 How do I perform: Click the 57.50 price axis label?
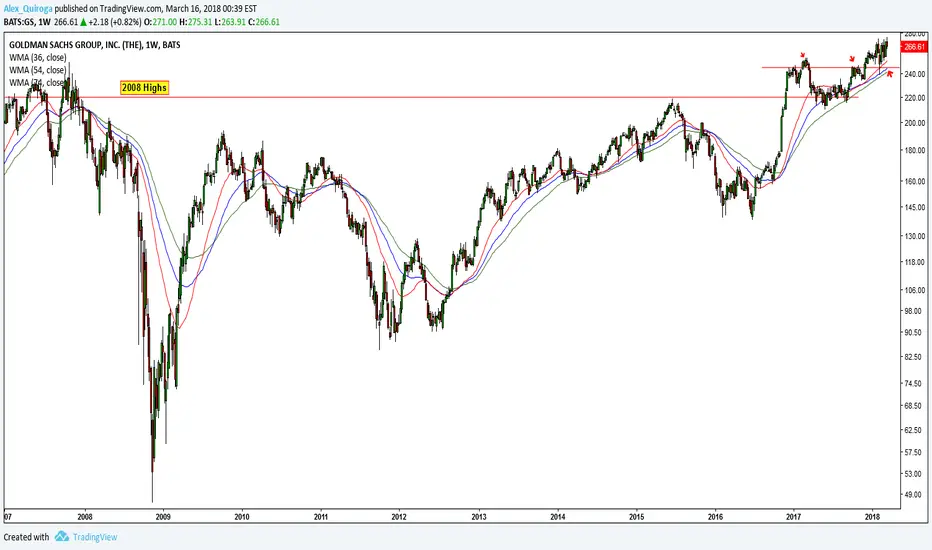pos(913,452)
